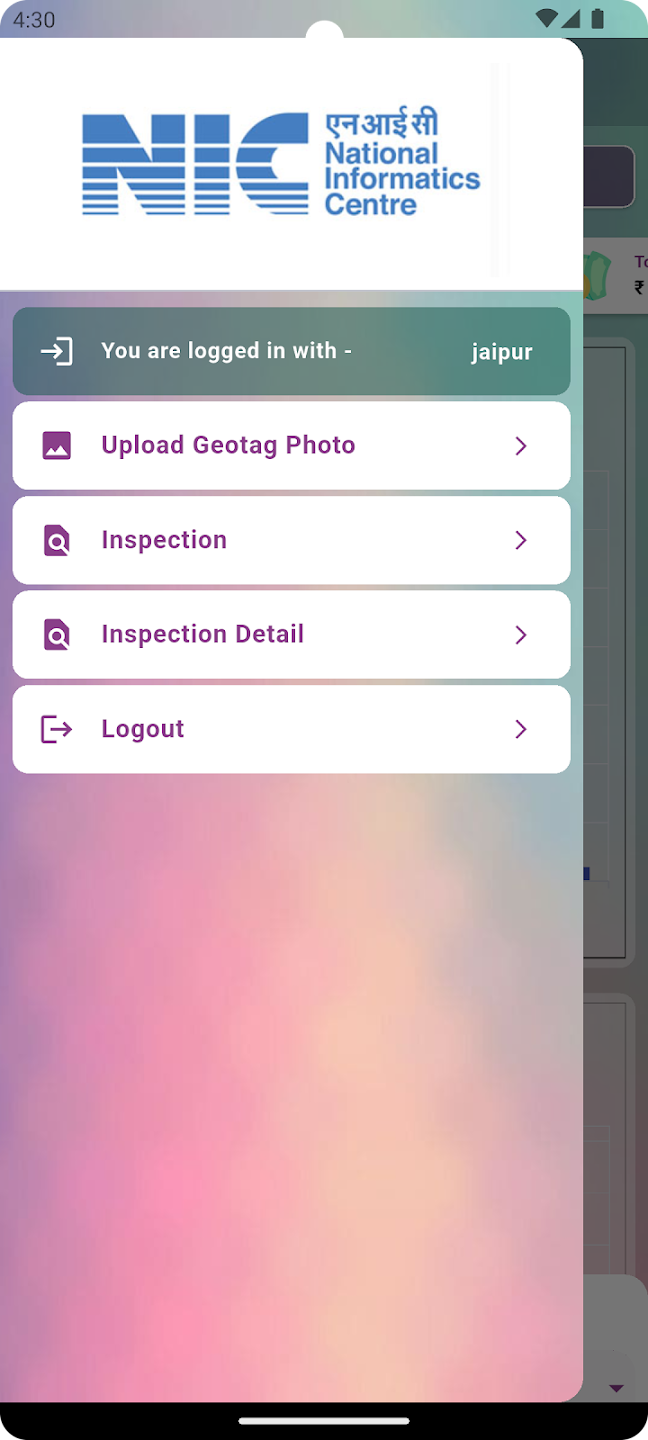
Task: Tap the NIC National Informatics Centre logo
Action: pyautogui.click(x=281, y=164)
